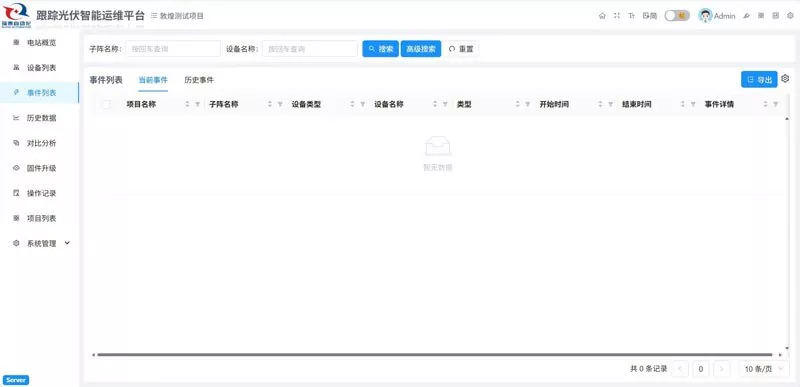Click the third-from-last header icon
This screenshot has height=387, width=800.
pos(761,16)
